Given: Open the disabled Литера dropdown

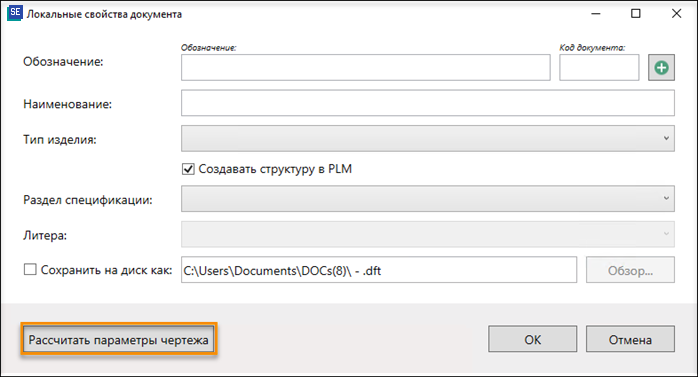Looking at the screenshot, I should (427, 234).
